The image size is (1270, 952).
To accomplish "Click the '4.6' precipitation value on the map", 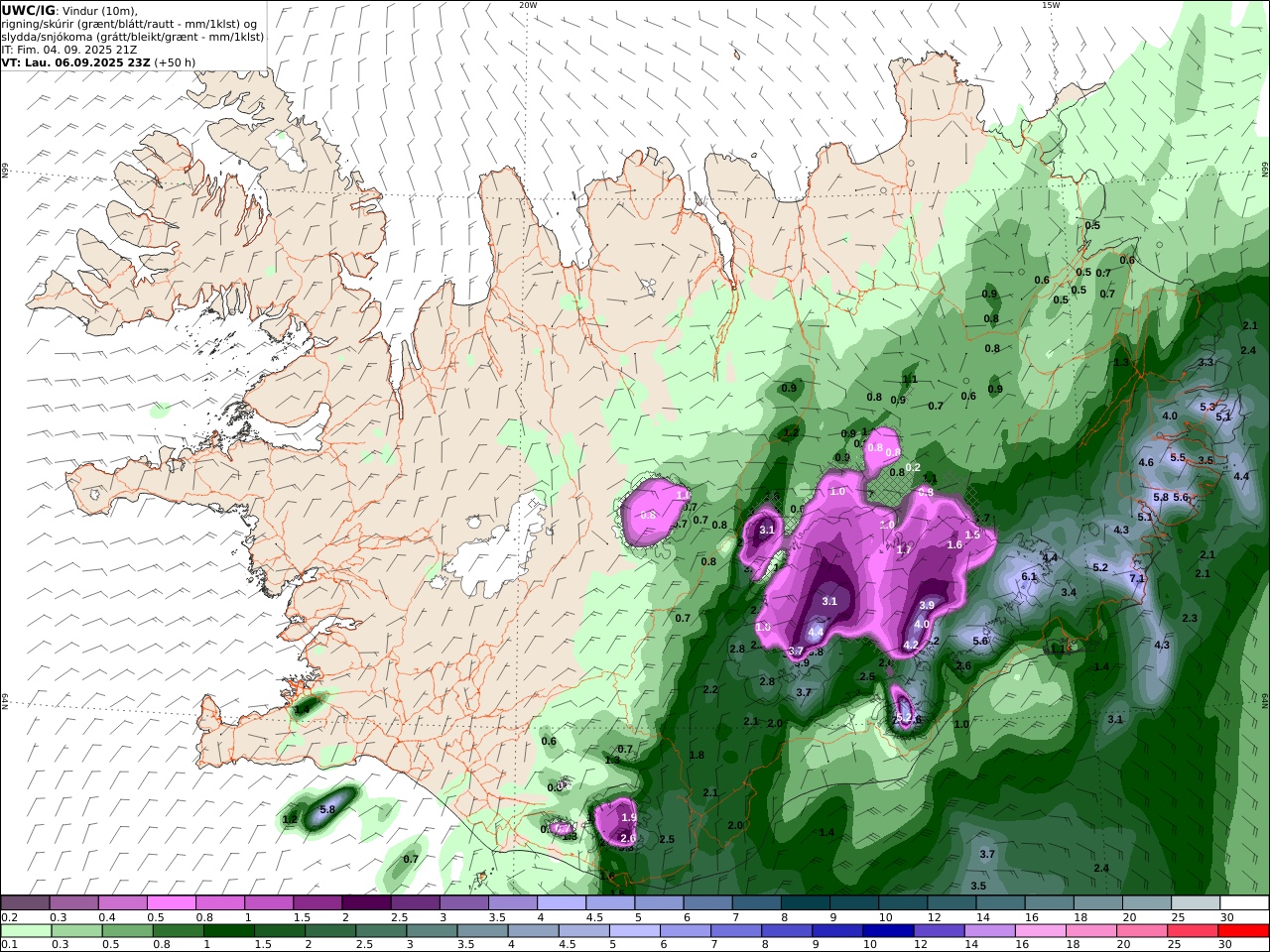I will click(x=1146, y=463).
